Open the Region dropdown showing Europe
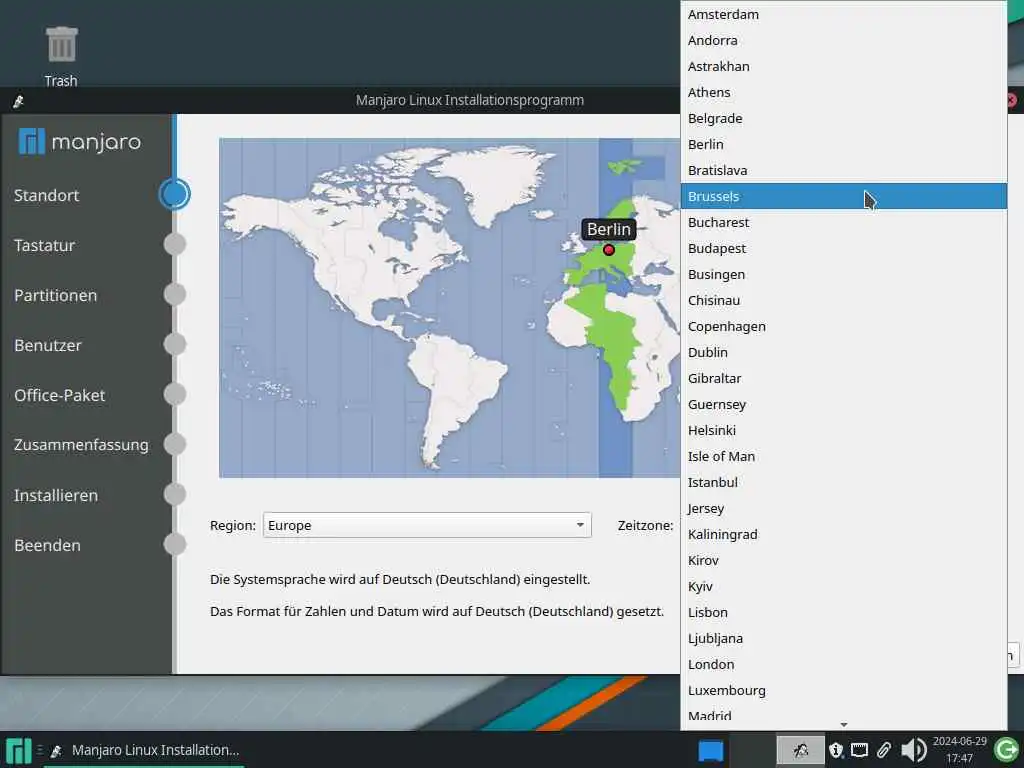 click(427, 525)
